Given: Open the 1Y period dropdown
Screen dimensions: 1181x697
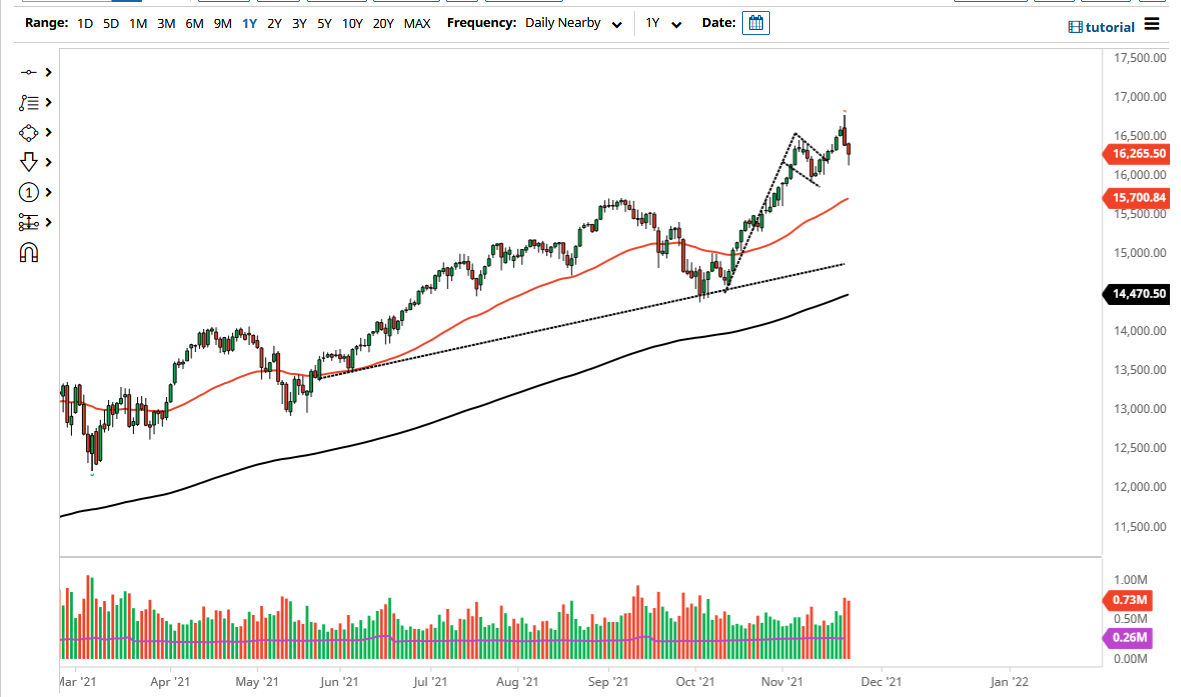Looking at the screenshot, I should click(x=678, y=23).
